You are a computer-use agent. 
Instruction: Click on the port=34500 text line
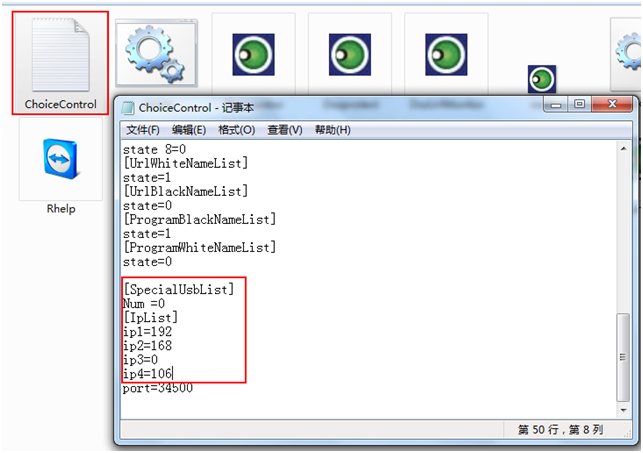tap(158, 388)
